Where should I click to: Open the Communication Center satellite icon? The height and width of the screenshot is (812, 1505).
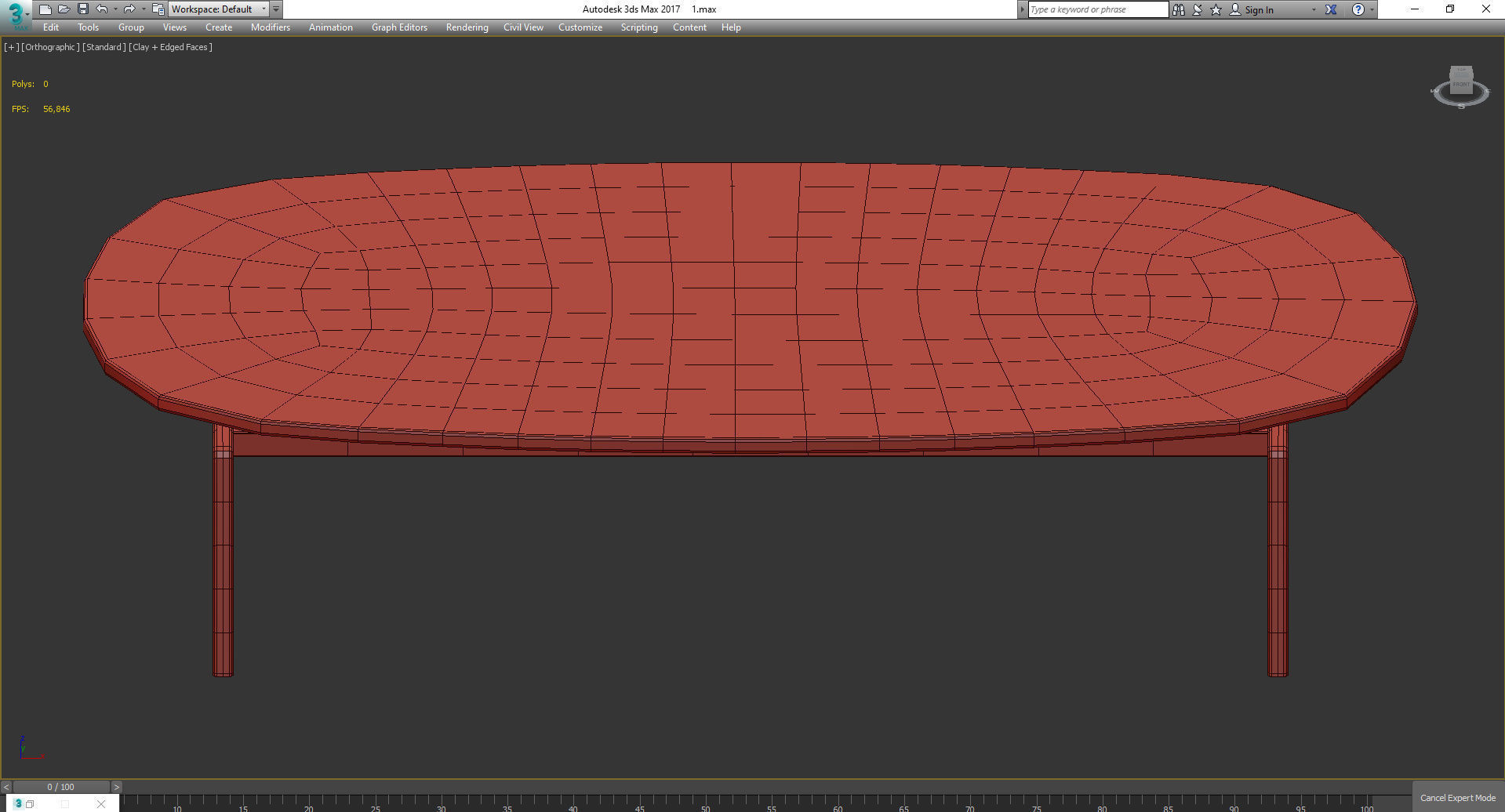tap(1197, 9)
